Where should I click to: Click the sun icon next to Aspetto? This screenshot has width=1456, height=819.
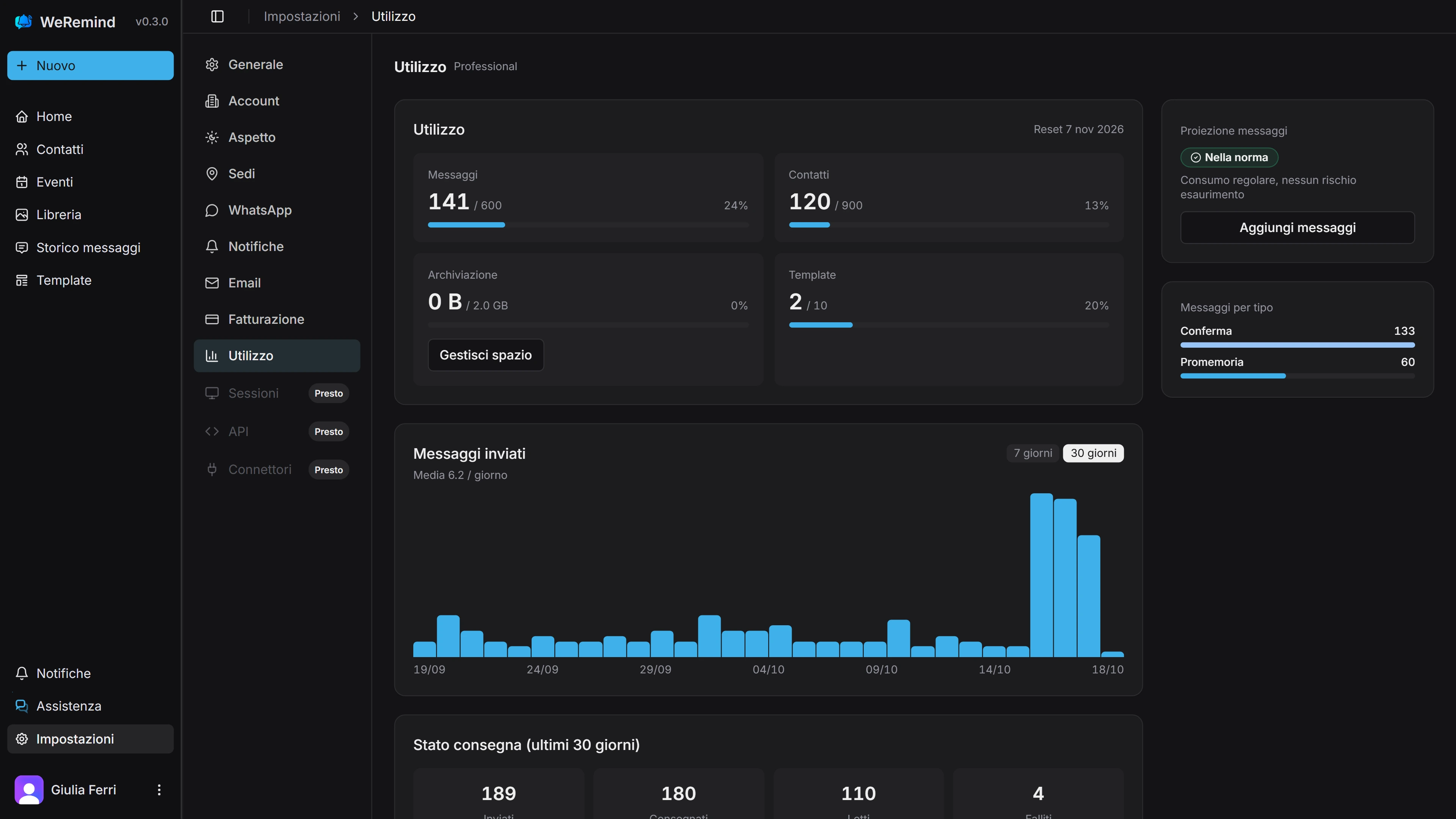pyautogui.click(x=212, y=137)
